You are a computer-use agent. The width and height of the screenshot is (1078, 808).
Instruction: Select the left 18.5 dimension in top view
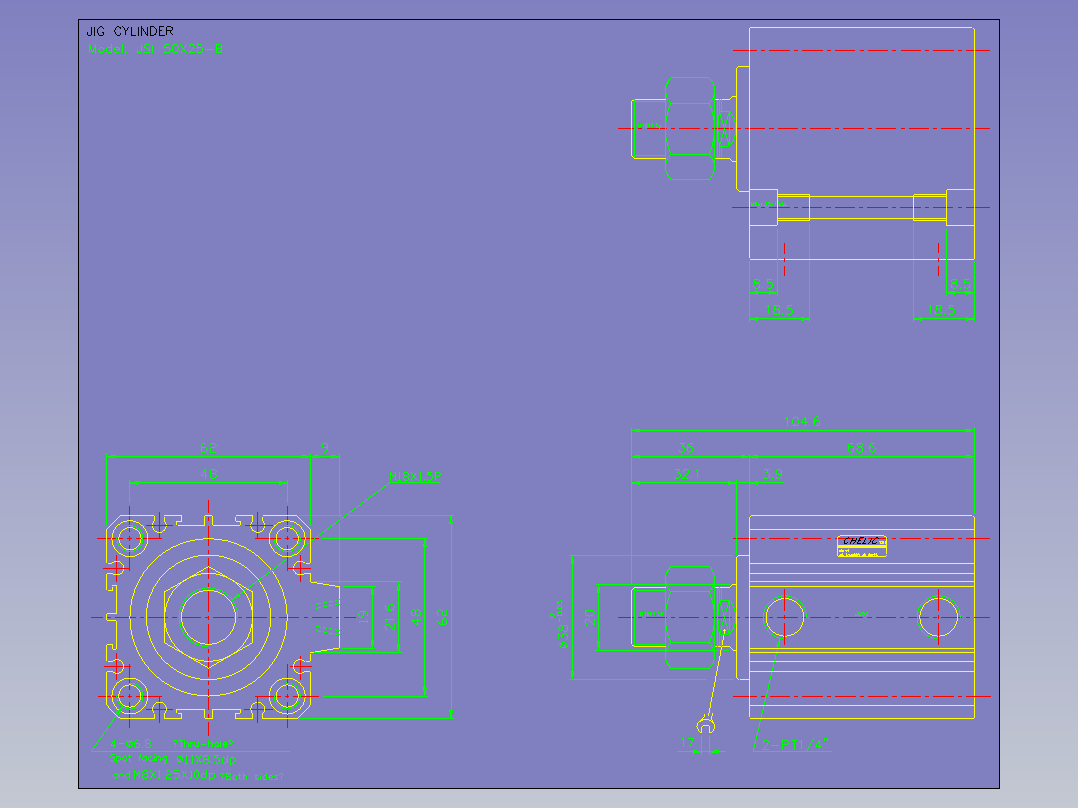779,309
